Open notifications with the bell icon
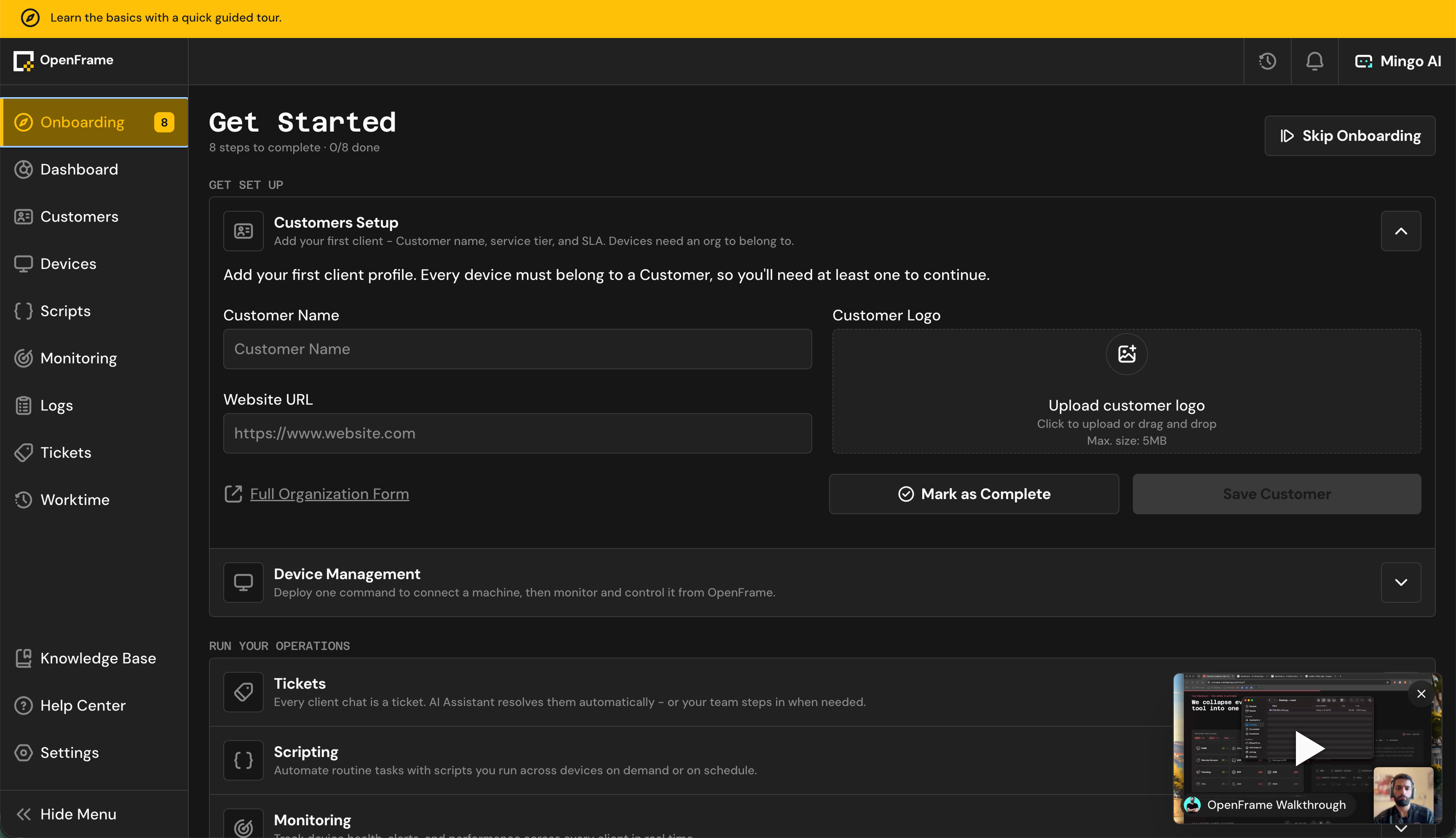 coord(1314,61)
